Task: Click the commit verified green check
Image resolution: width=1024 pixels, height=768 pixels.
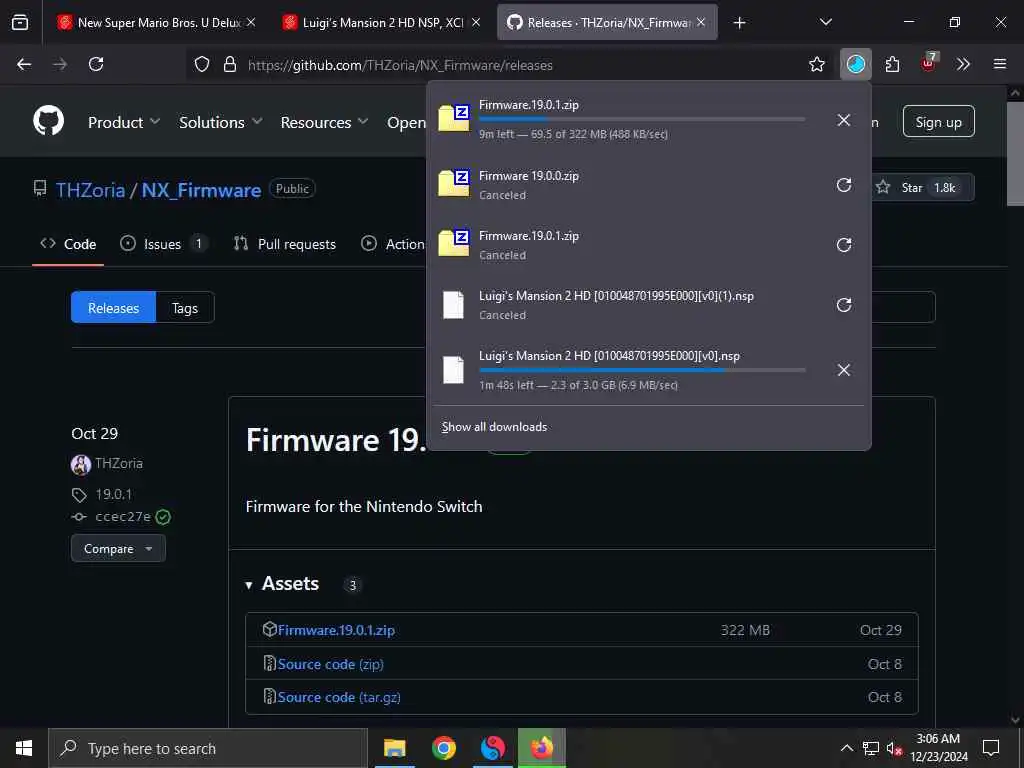Action: click(x=163, y=517)
